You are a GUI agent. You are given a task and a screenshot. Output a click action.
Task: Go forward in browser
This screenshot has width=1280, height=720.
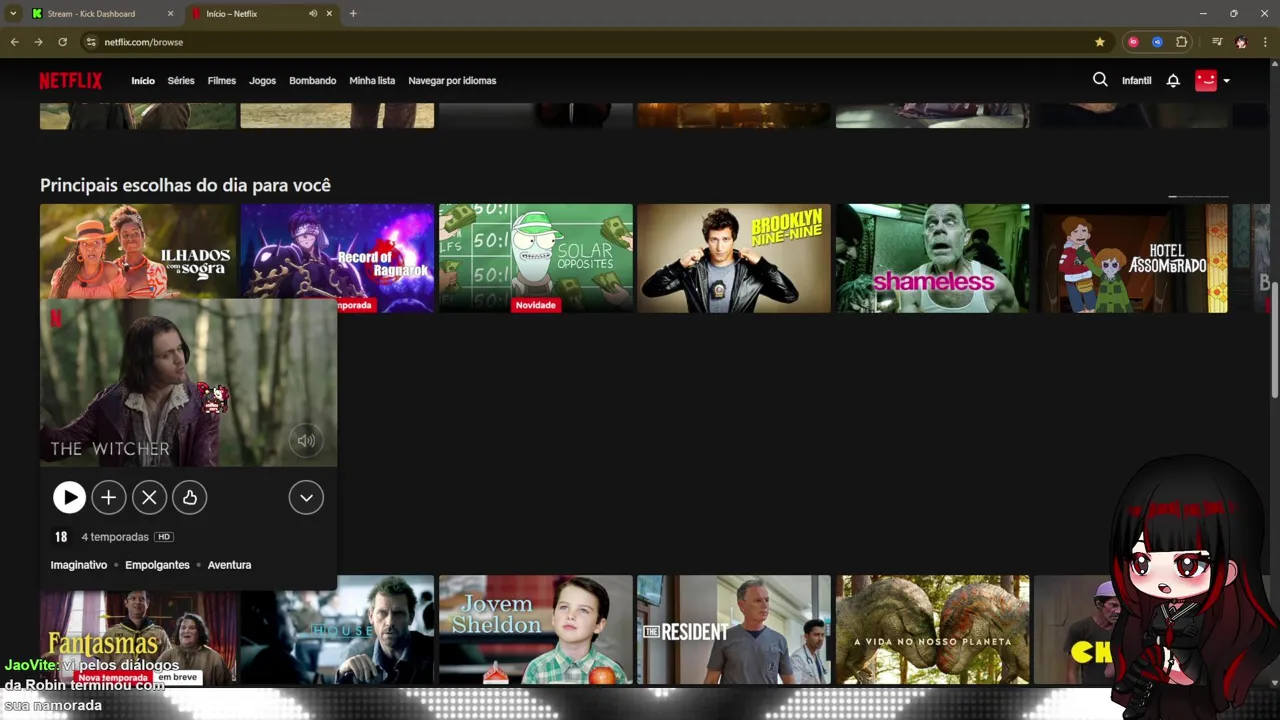pos(38,42)
